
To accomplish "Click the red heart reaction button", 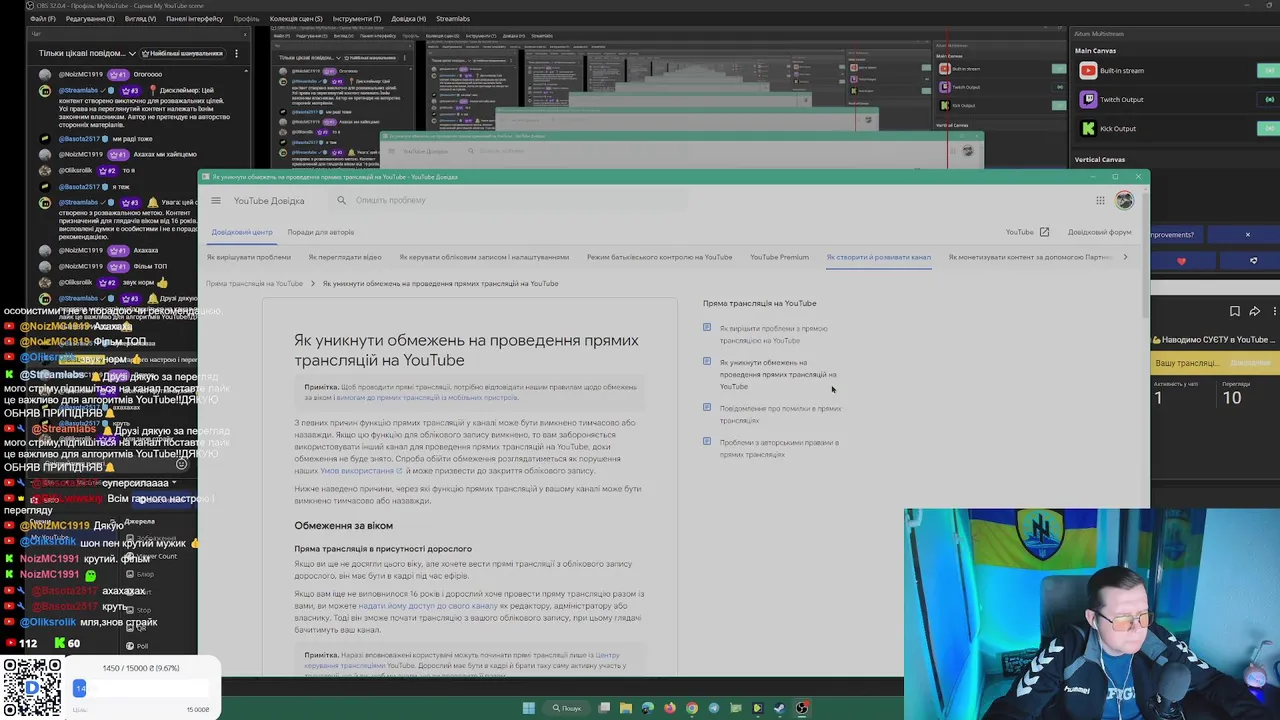I will [x=1181, y=261].
